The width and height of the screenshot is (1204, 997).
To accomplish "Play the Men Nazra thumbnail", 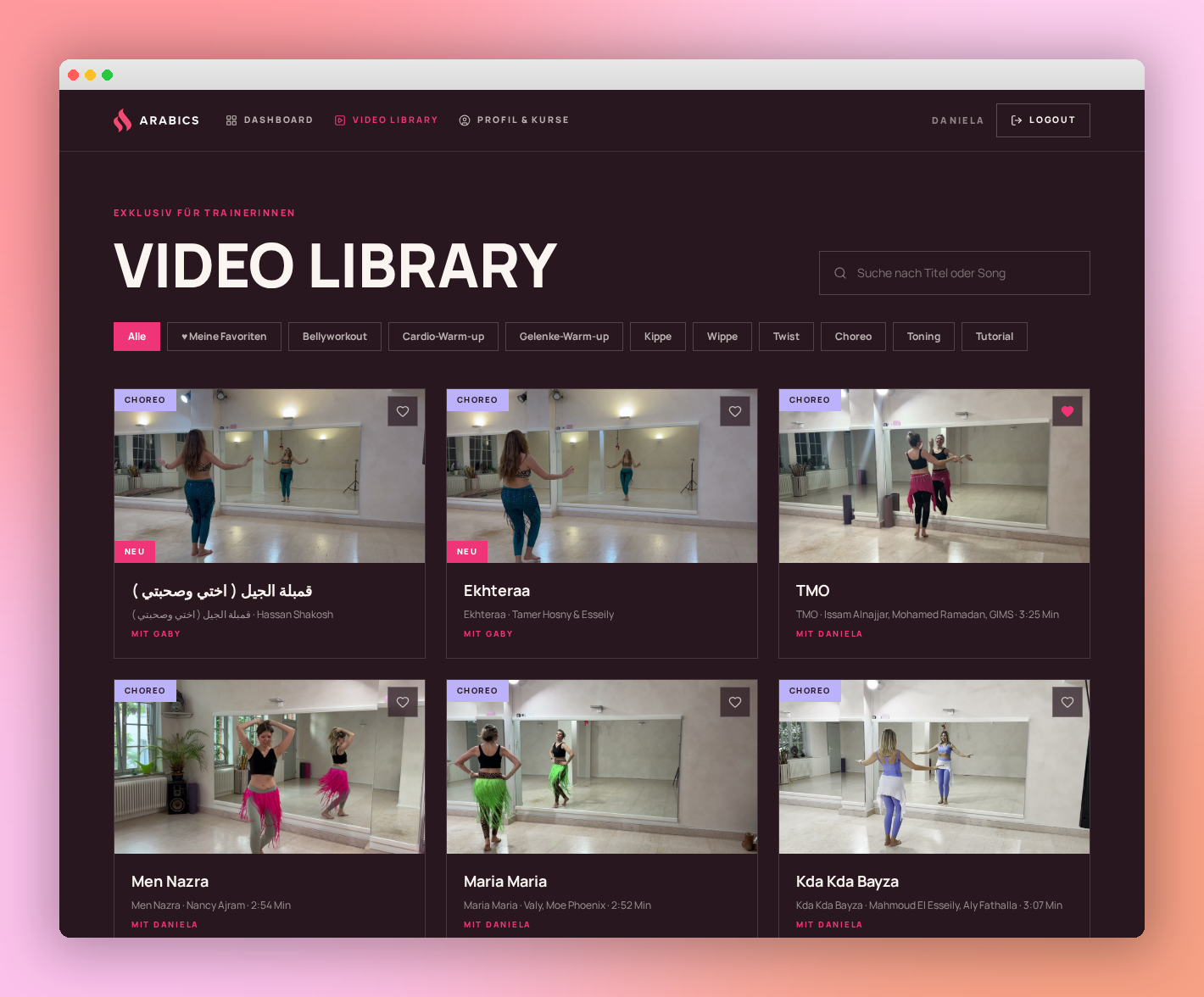I will pyautogui.click(x=270, y=767).
